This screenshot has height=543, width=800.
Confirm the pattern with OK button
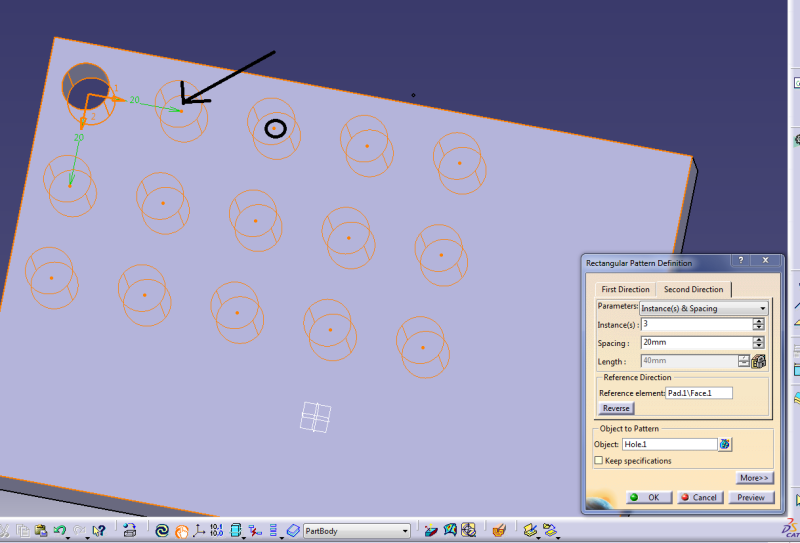(648, 498)
